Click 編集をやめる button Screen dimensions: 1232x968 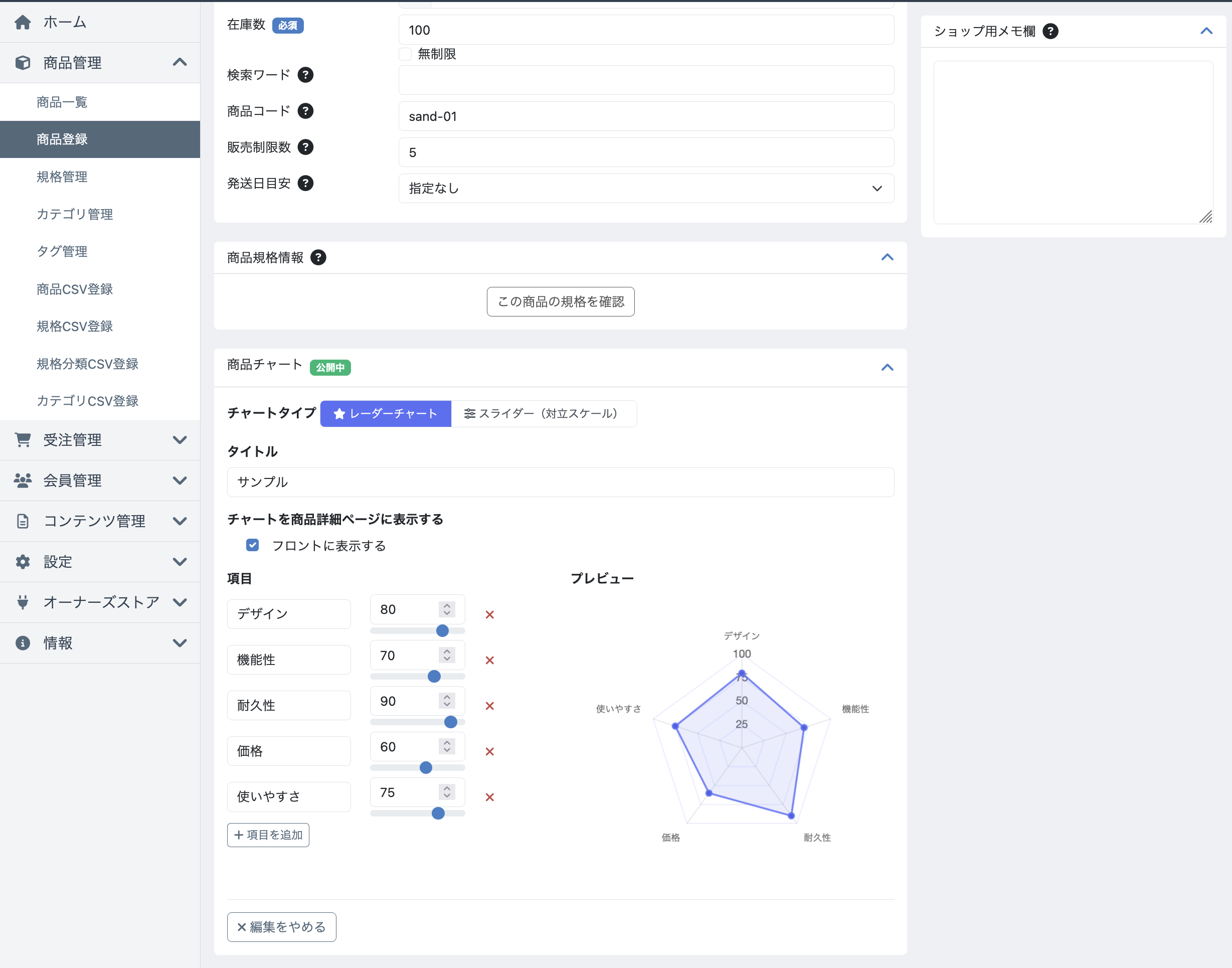tap(281, 927)
